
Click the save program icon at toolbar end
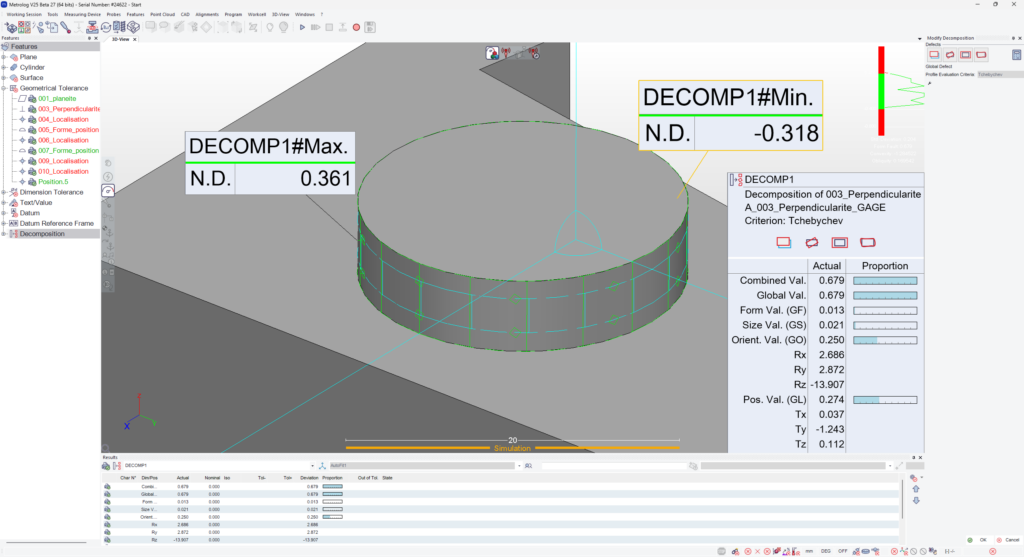coord(370,27)
